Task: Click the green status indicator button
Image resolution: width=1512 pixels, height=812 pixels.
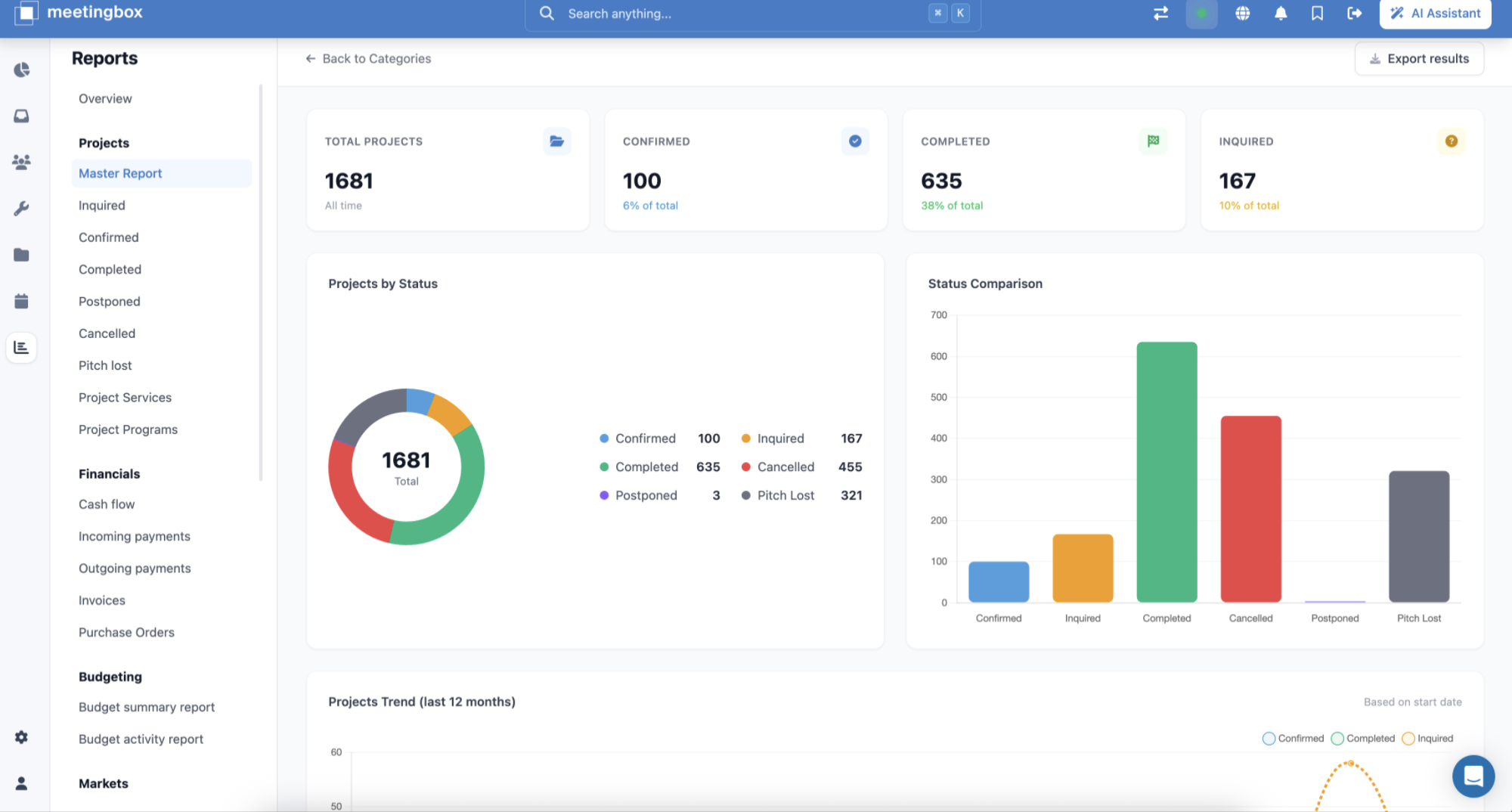Action: point(1201,14)
